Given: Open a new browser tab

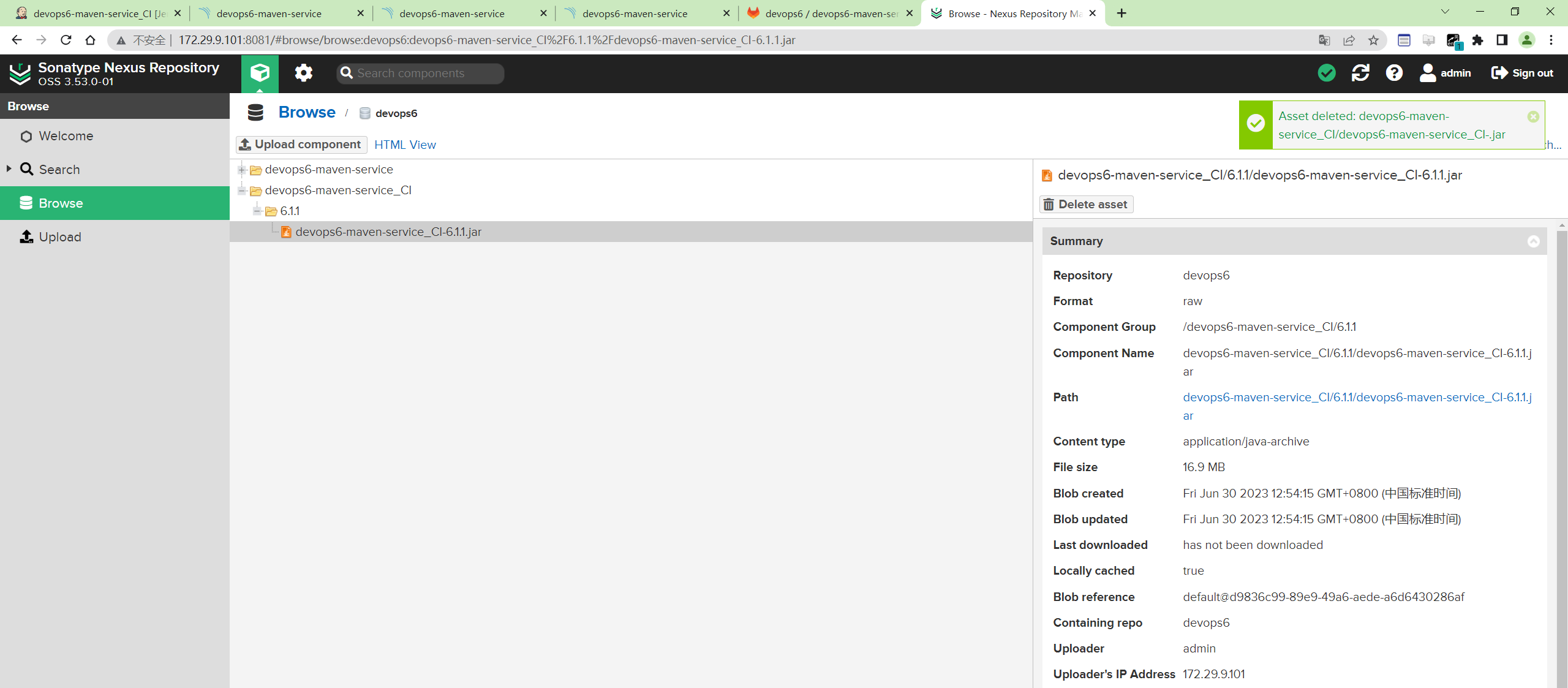Looking at the screenshot, I should (1121, 13).
